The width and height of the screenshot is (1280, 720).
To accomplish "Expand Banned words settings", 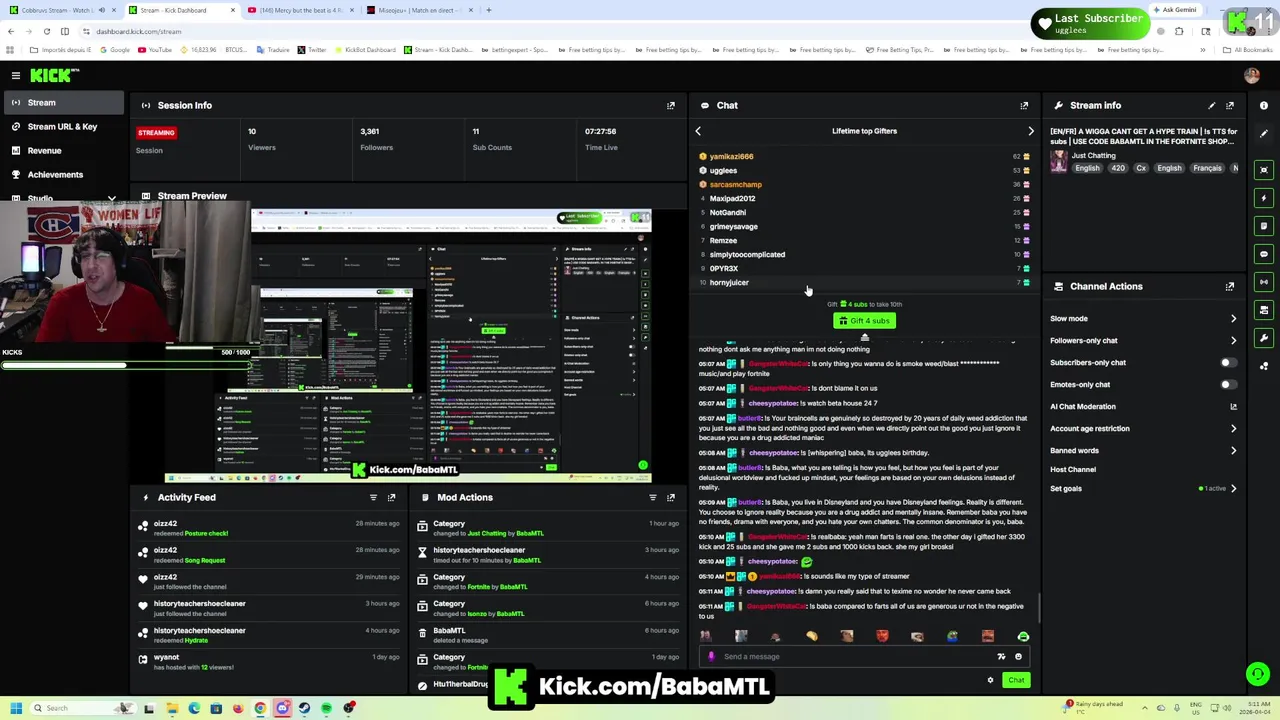I will pyautogui.click(x=1233, y=451).
